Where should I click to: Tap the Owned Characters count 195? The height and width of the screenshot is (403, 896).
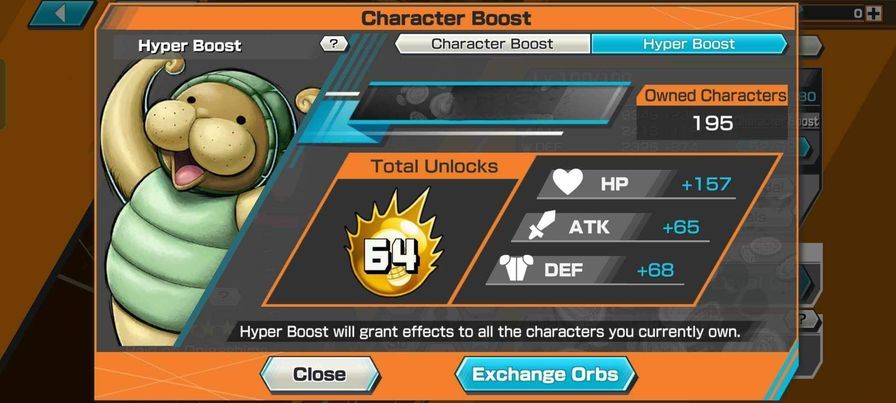pyautogui.click(x=713, y=122)
